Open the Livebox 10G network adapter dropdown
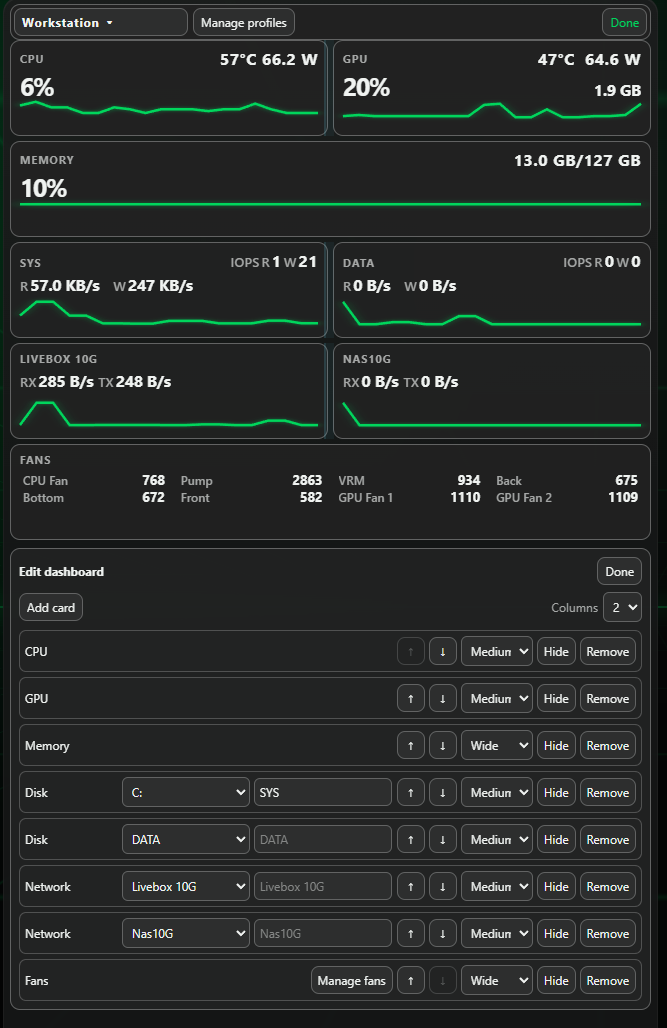Image resolution: width=667 pixels, height=1028 pixels. (x=186, y=886)
